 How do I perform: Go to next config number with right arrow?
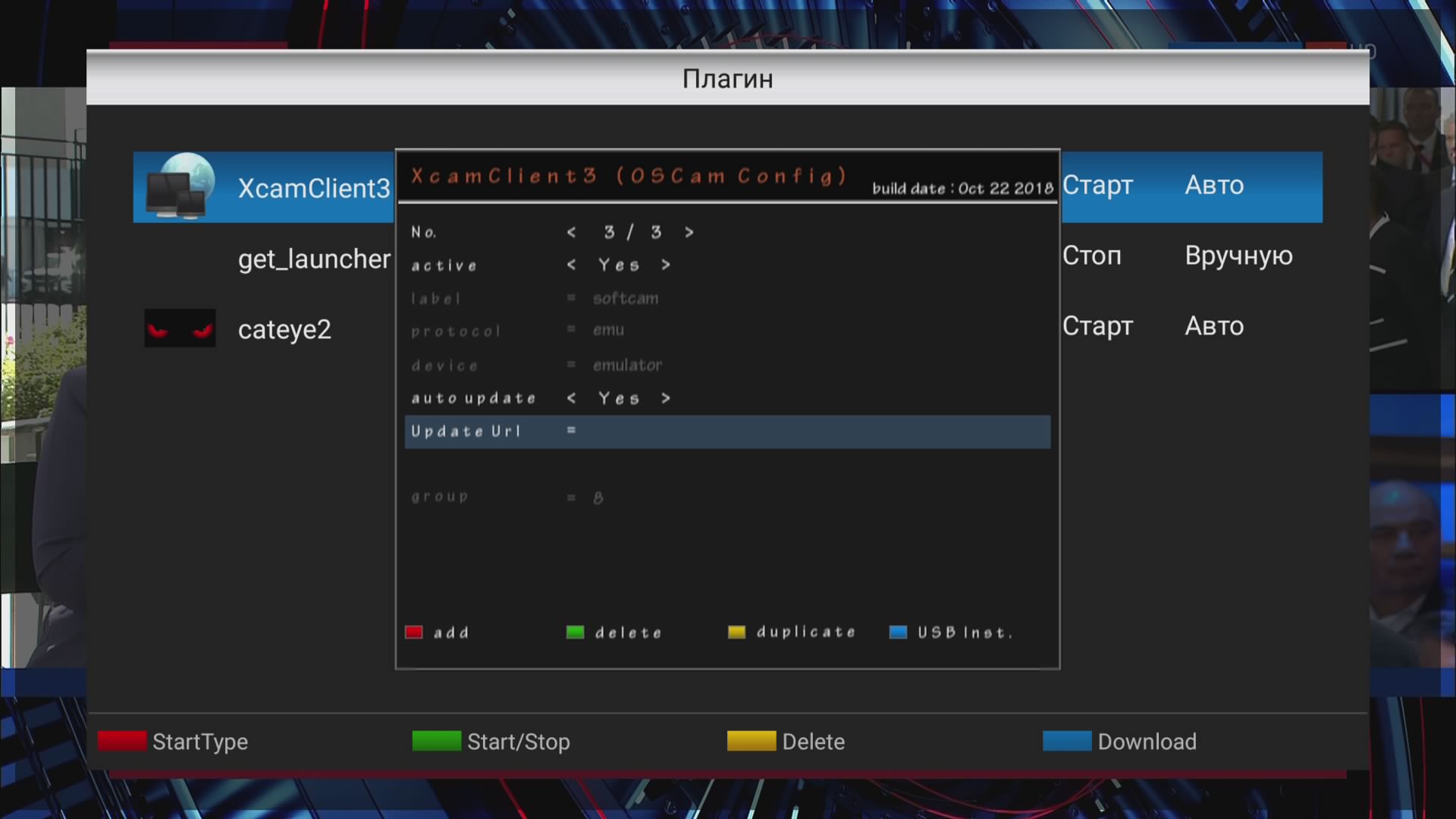pos(689,232)
